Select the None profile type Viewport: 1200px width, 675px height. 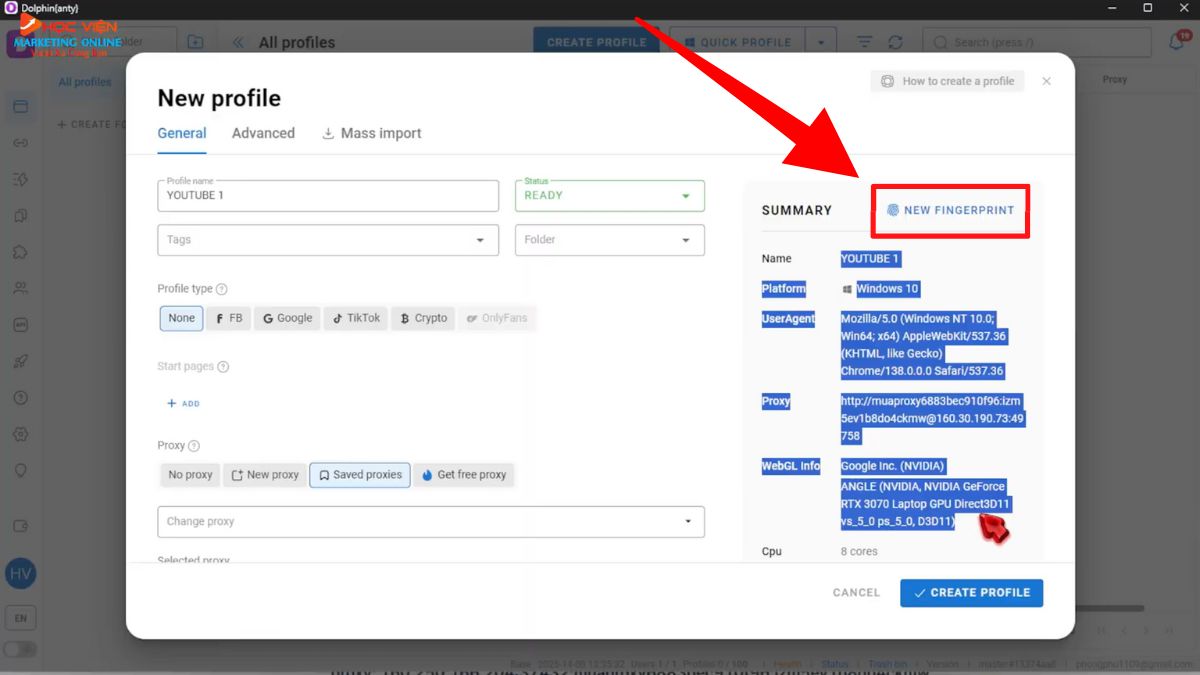tap(182, 318)
